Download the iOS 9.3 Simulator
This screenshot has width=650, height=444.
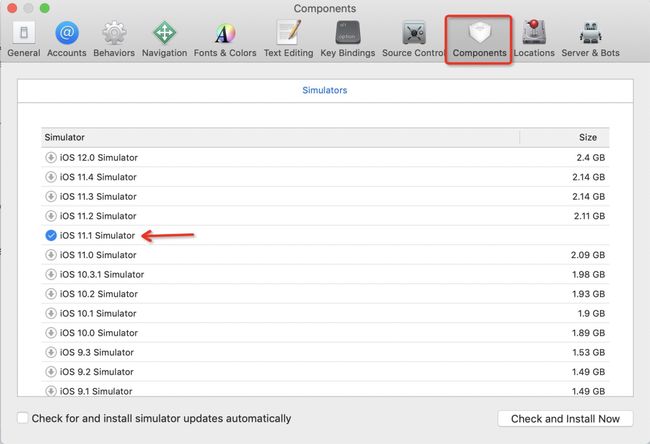[x=51, y=352]
